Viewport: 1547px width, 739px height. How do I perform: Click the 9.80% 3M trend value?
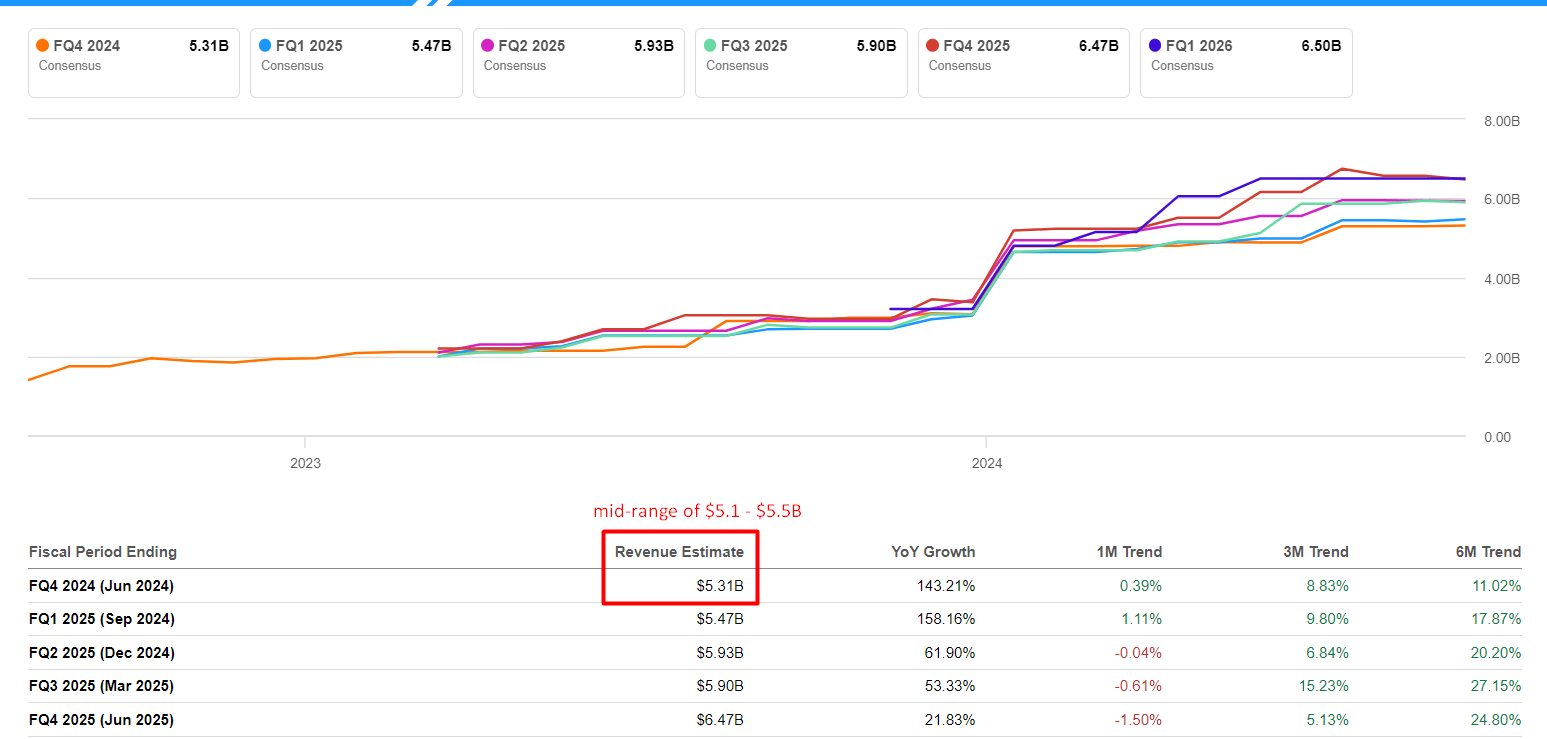[x=1328, y=619]
